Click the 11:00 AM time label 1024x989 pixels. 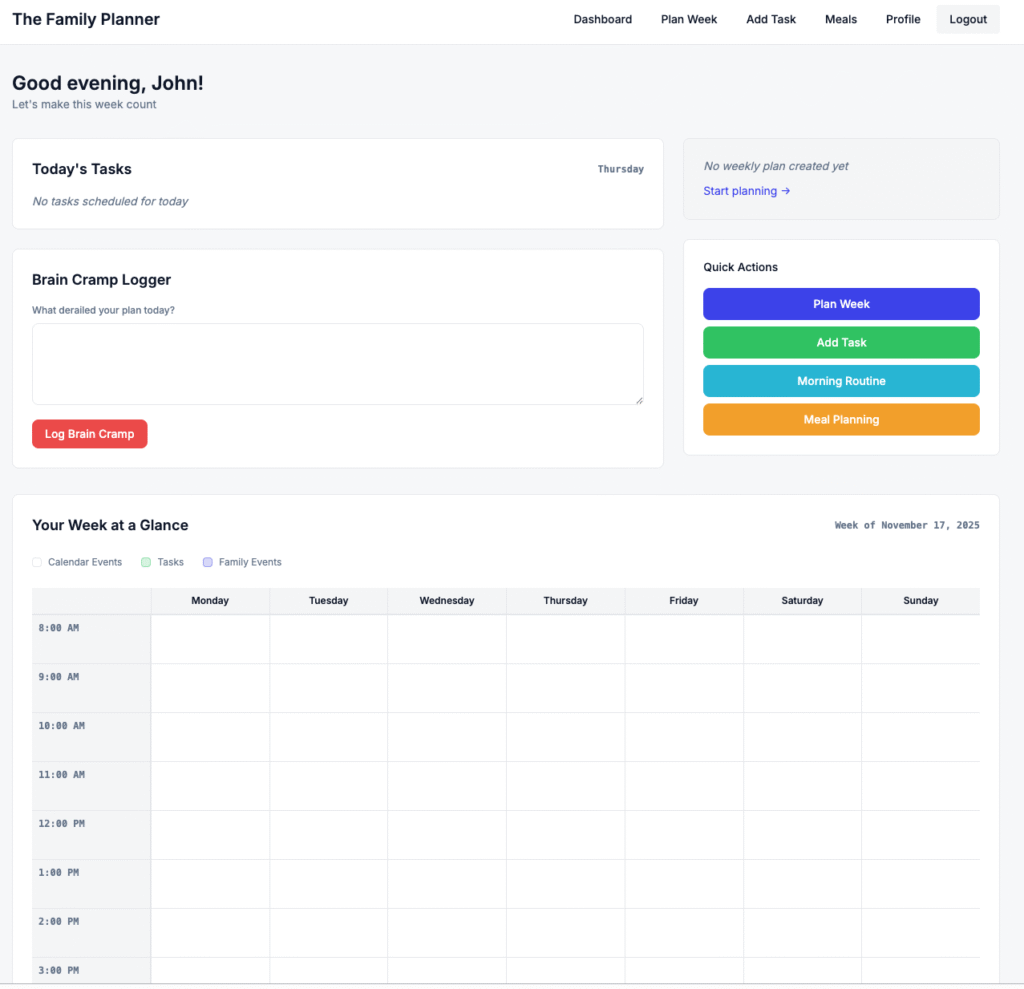pos(61,775)
